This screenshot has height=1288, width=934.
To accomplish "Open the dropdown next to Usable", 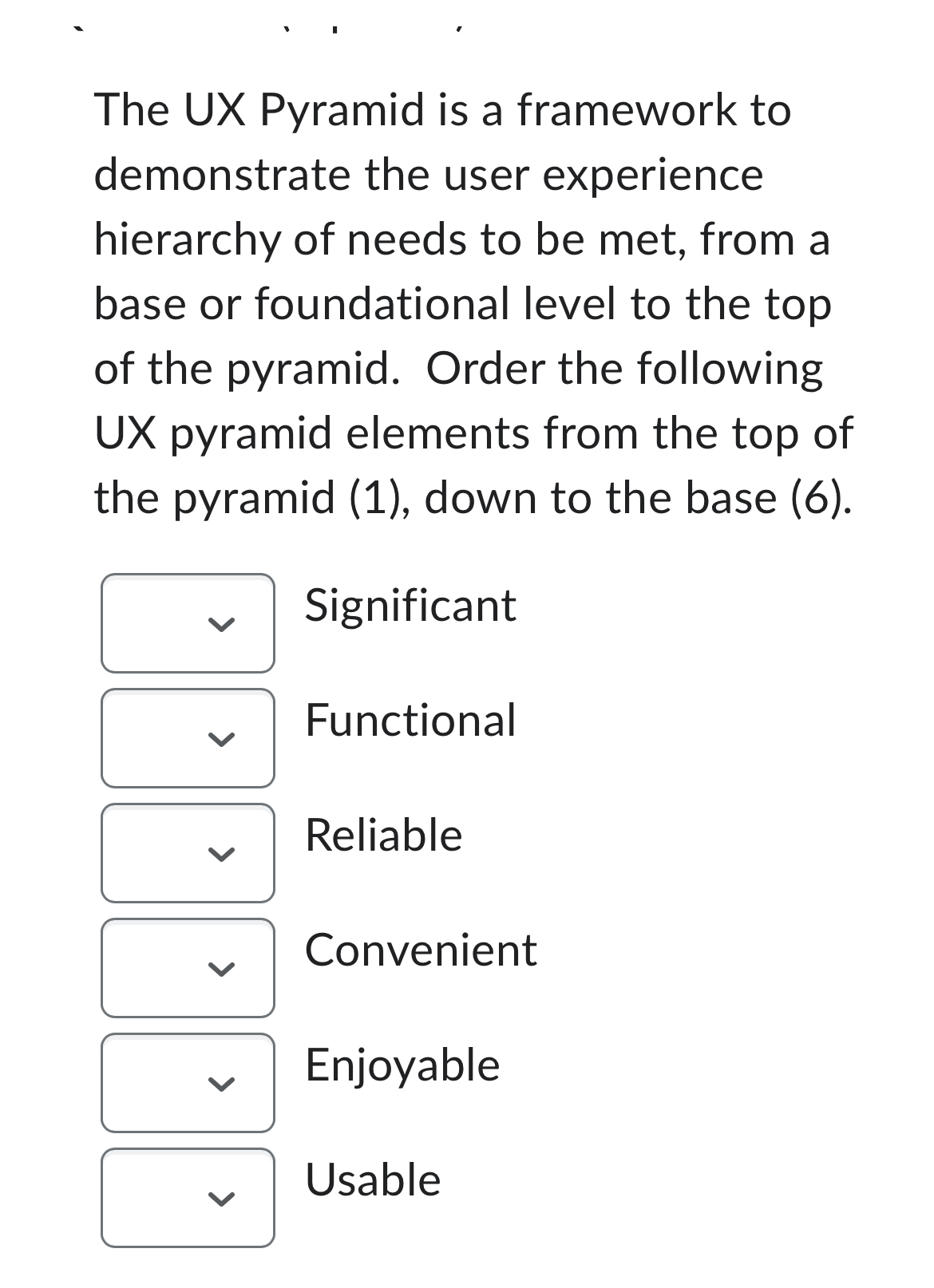I will (x=188, y=1198).
